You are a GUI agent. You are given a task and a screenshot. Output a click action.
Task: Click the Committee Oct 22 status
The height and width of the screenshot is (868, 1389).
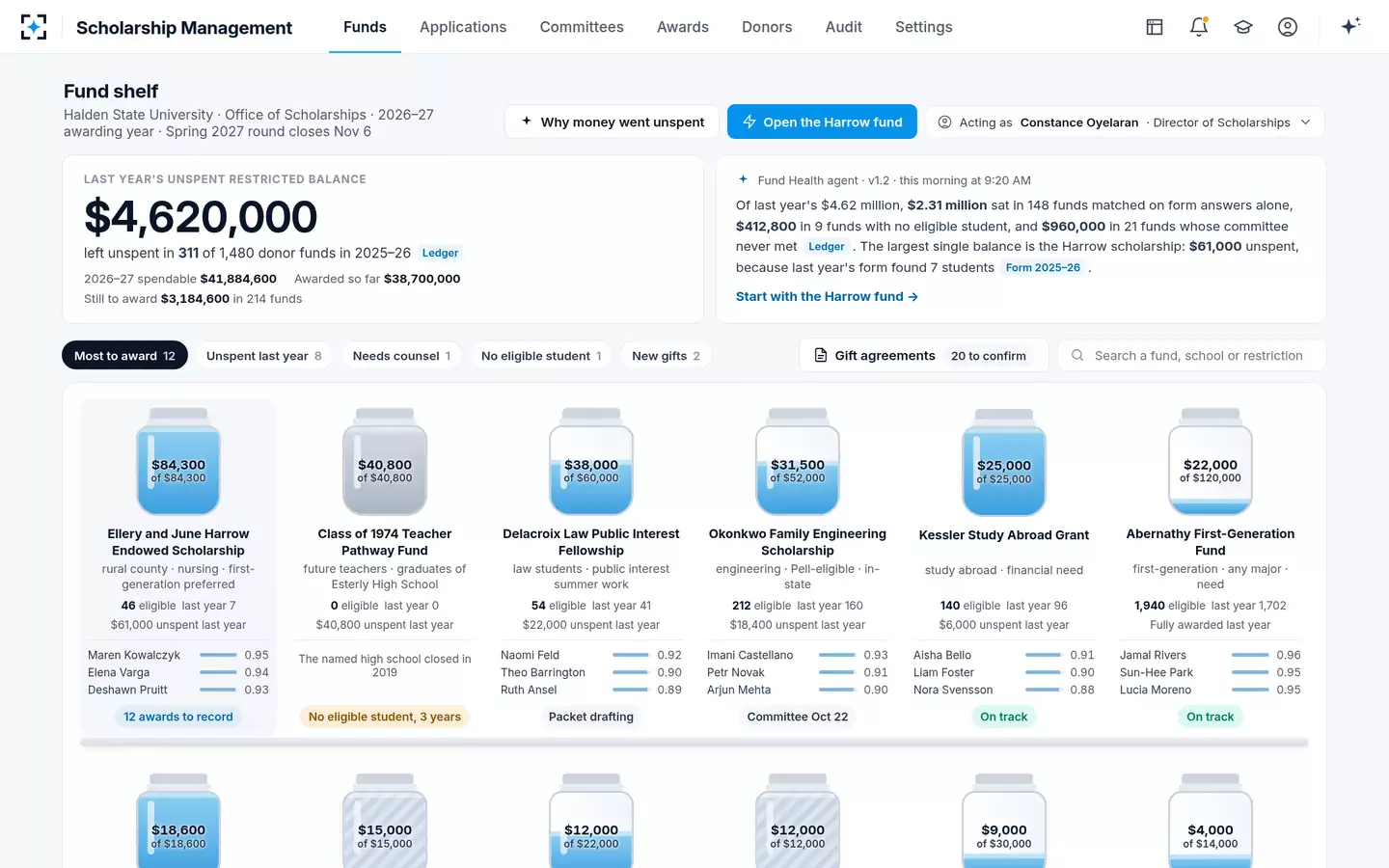[798, 717]
